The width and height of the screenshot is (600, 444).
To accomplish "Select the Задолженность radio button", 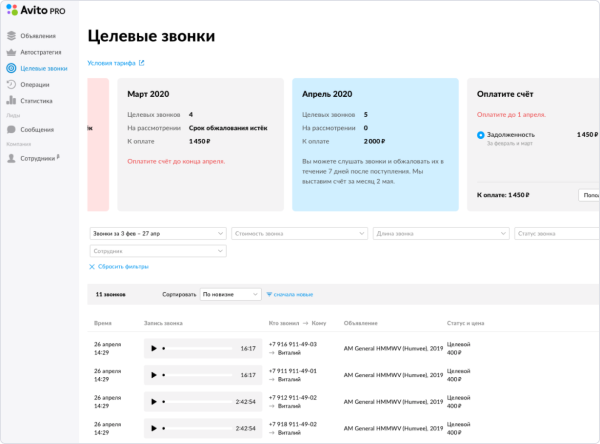I will (481, 134).
